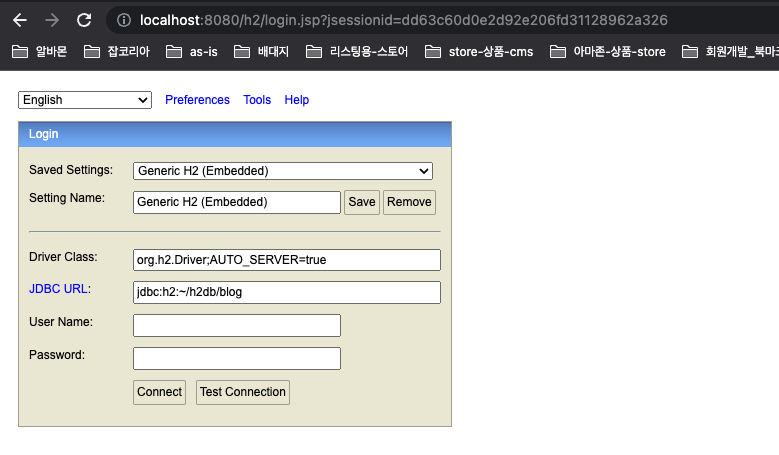Open the 배대지 bookmark folder
Screen dimensions: 779x455
(x=261, y=52)
